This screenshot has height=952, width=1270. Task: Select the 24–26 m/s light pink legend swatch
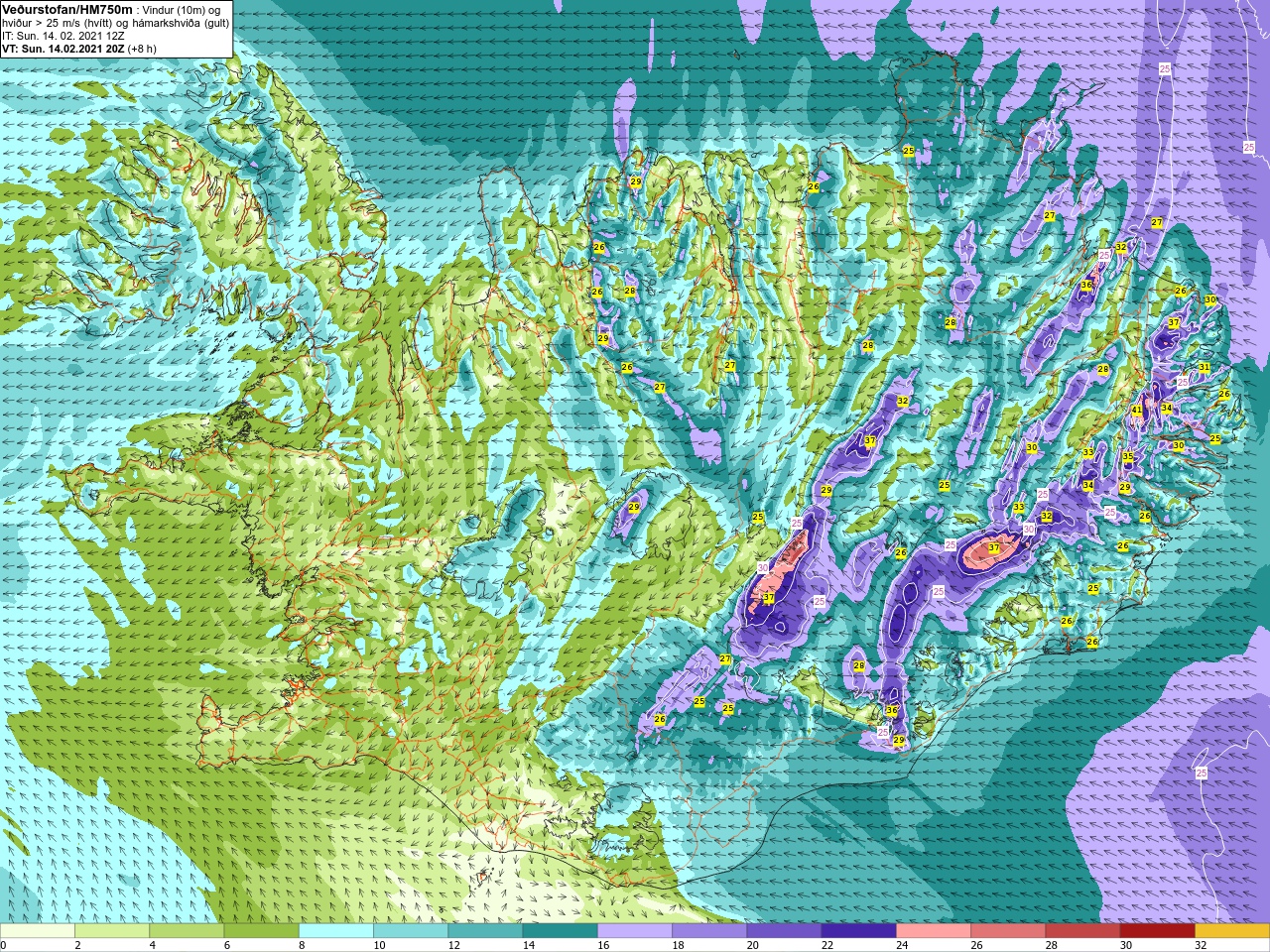pyautogui.click(x=934, y=931)
